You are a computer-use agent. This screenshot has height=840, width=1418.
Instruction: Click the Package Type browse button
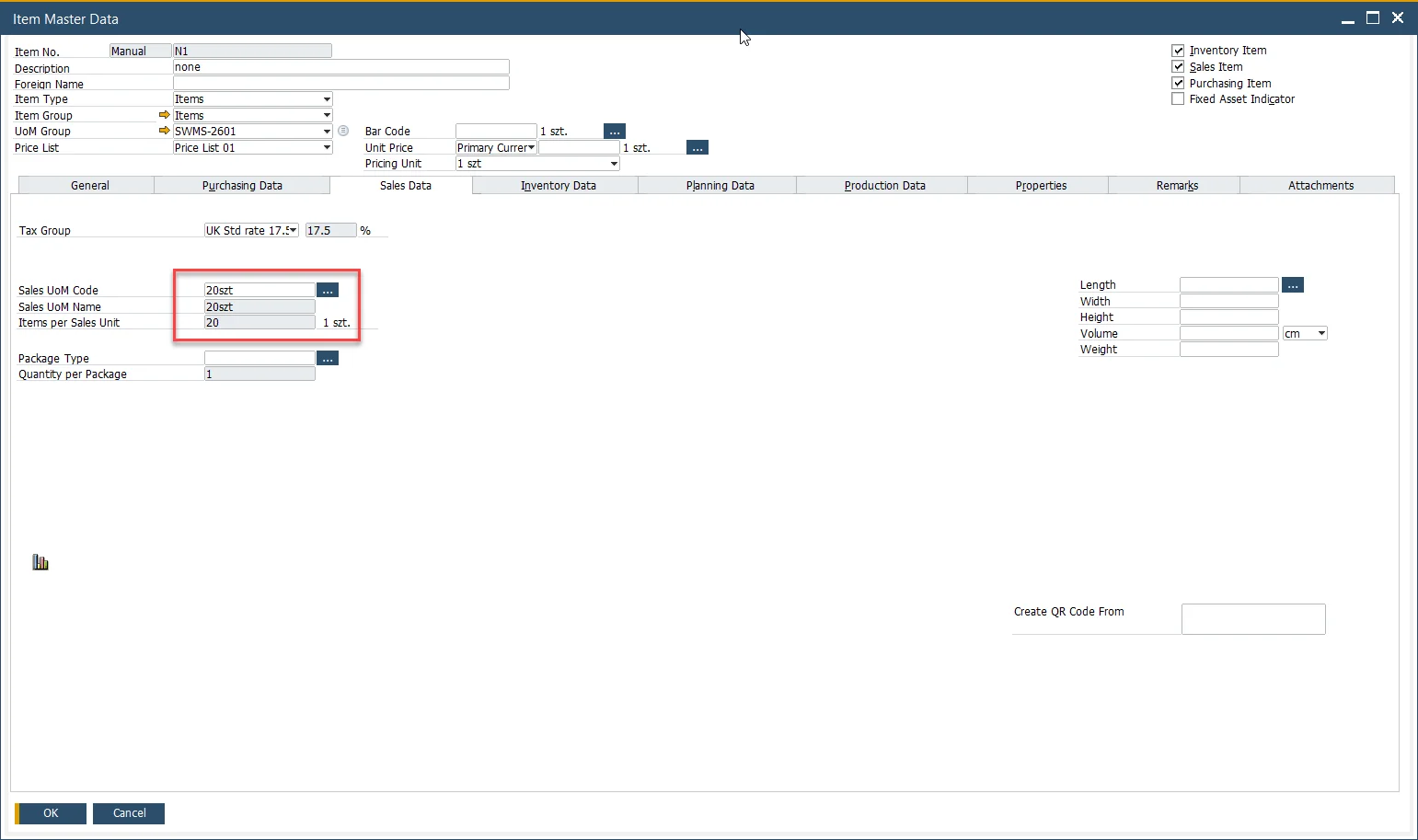pos(328,359)
